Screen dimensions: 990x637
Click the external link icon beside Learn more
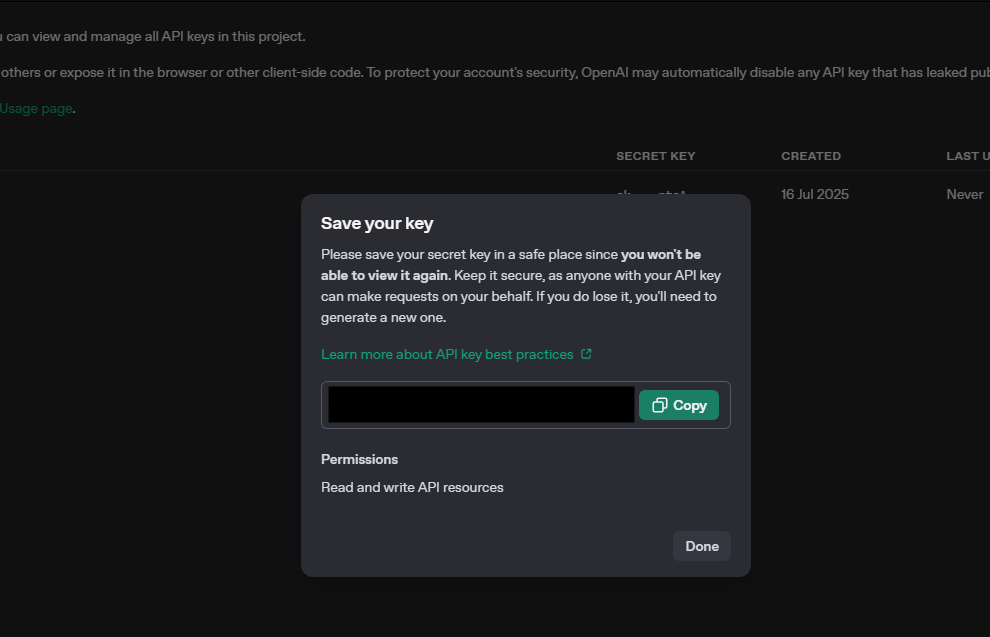(586, 354)
